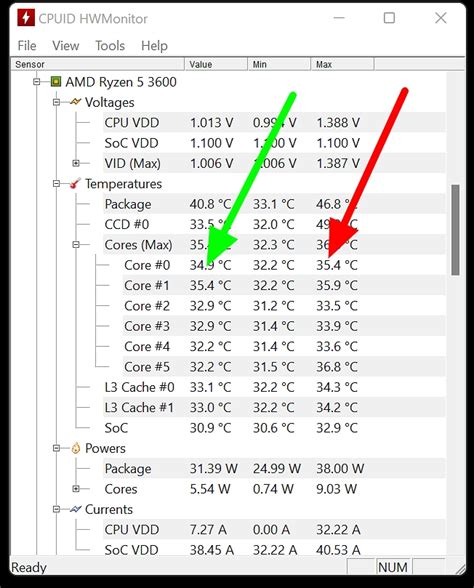
Task: Collapse the Powers section
Action: (56, 448)
